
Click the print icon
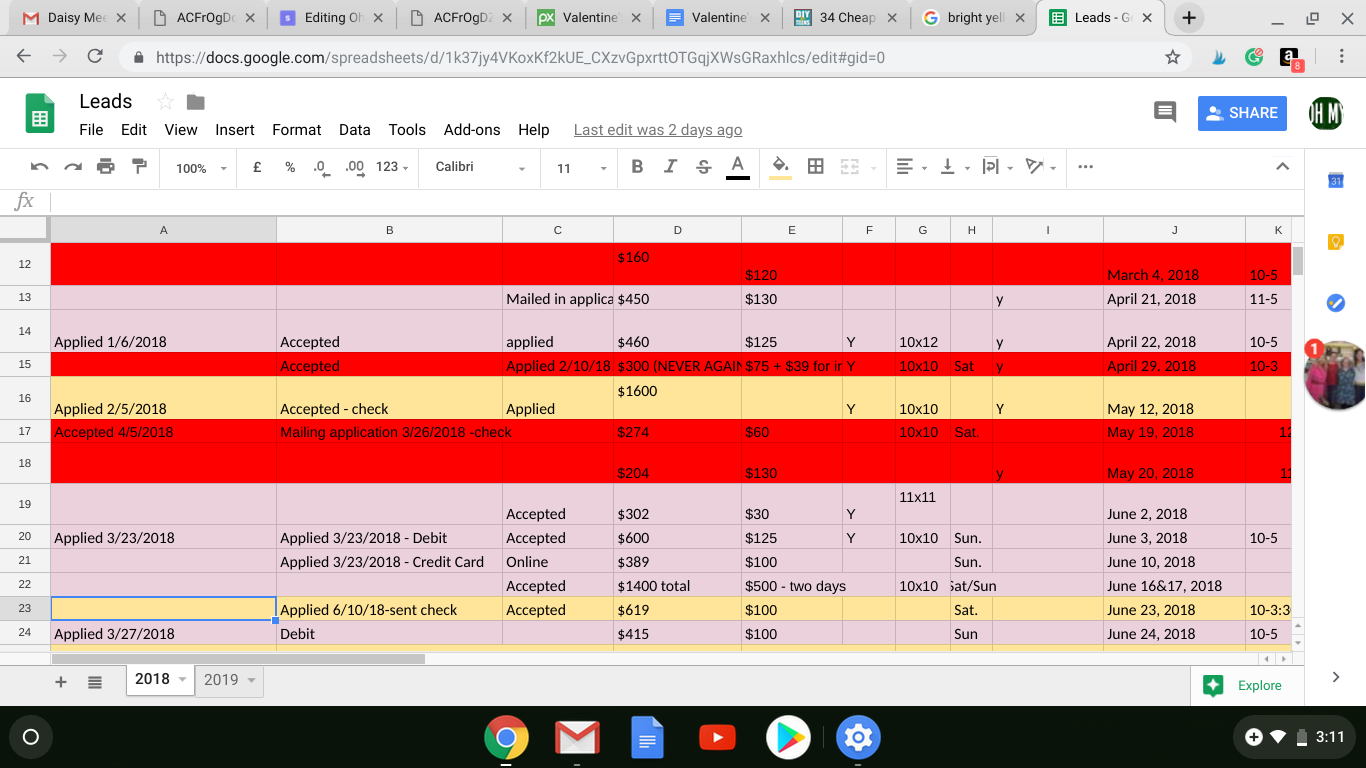pyautogui.click(x=106, y=167)
